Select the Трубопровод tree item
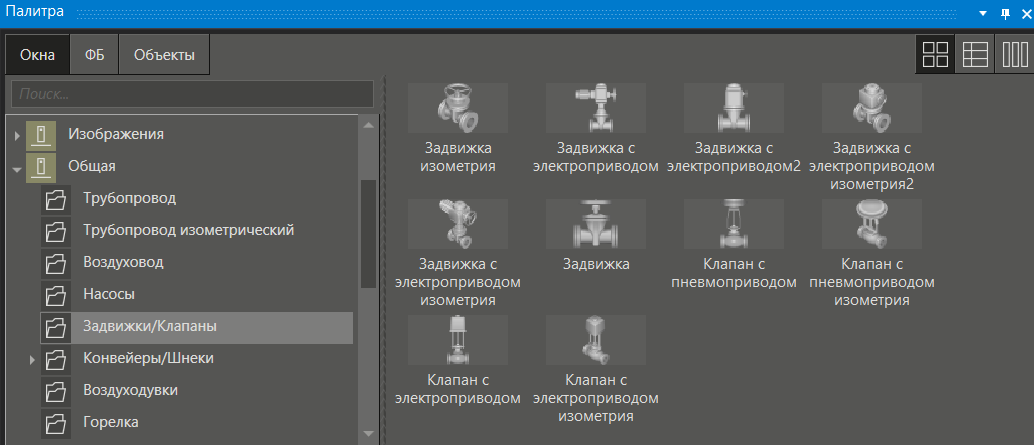 pos(129,198)
